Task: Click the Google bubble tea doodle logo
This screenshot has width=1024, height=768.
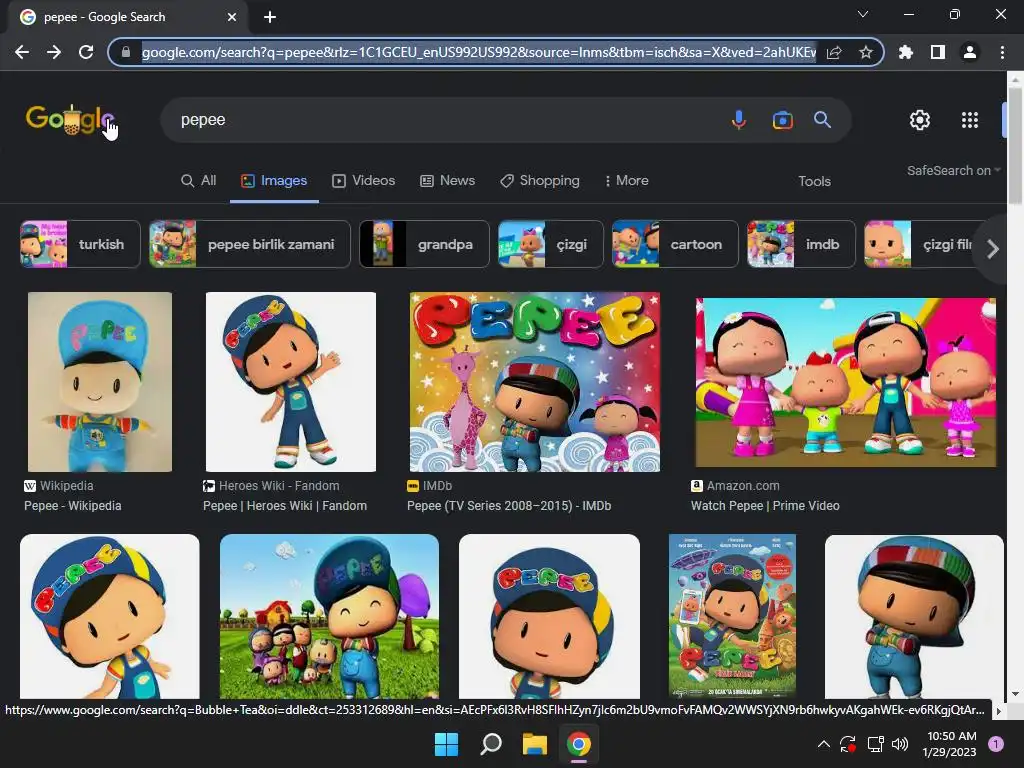Action: click(71, 120)
